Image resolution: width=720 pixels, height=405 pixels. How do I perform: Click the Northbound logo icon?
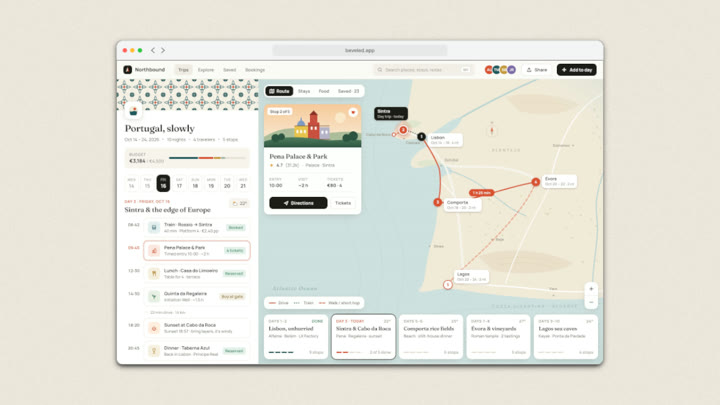tap(128, 70)
